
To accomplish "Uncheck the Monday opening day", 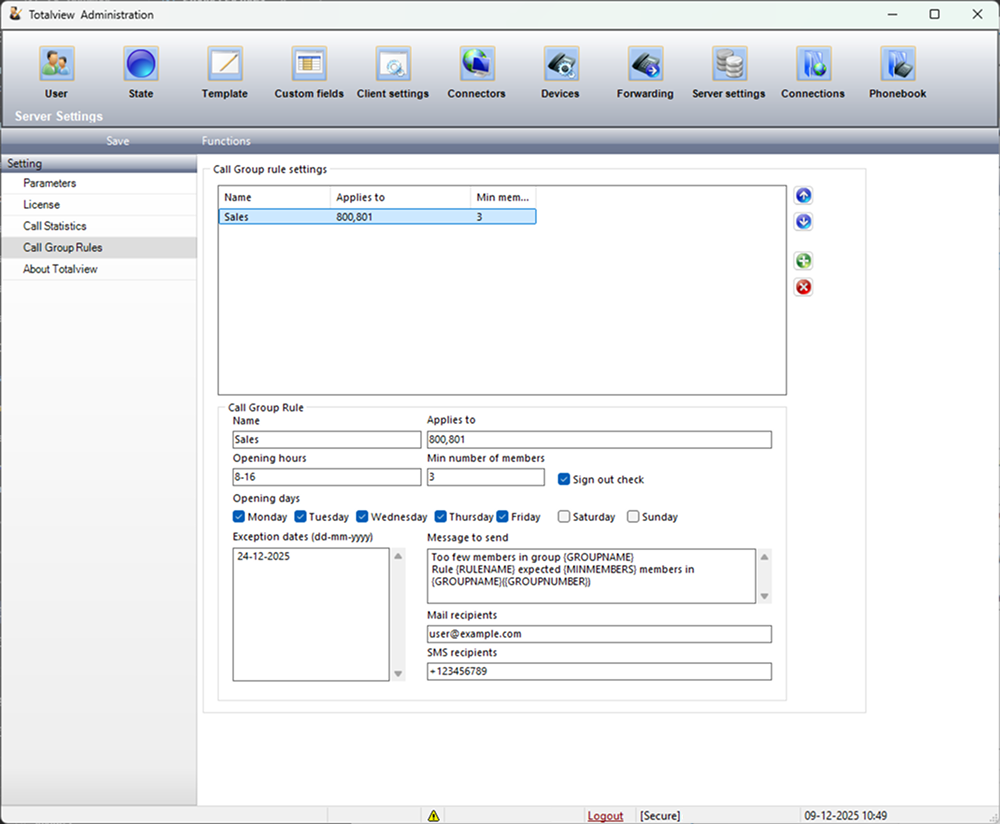I will coord(239,516).
